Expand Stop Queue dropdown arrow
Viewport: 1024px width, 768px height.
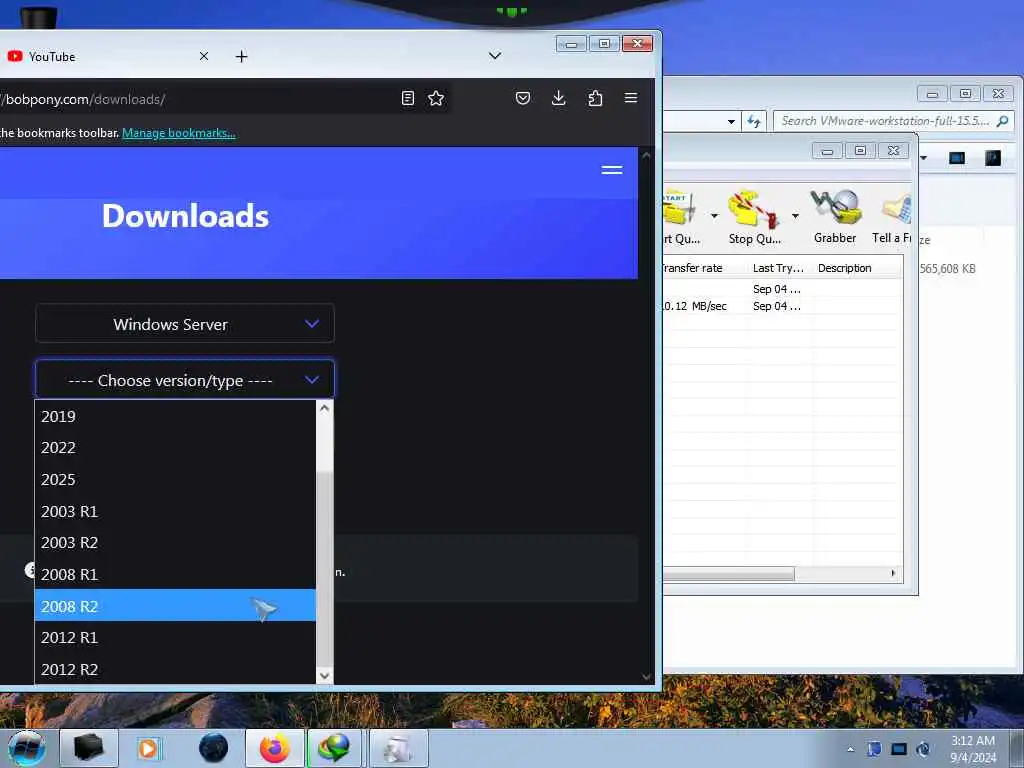click(795, 216)
